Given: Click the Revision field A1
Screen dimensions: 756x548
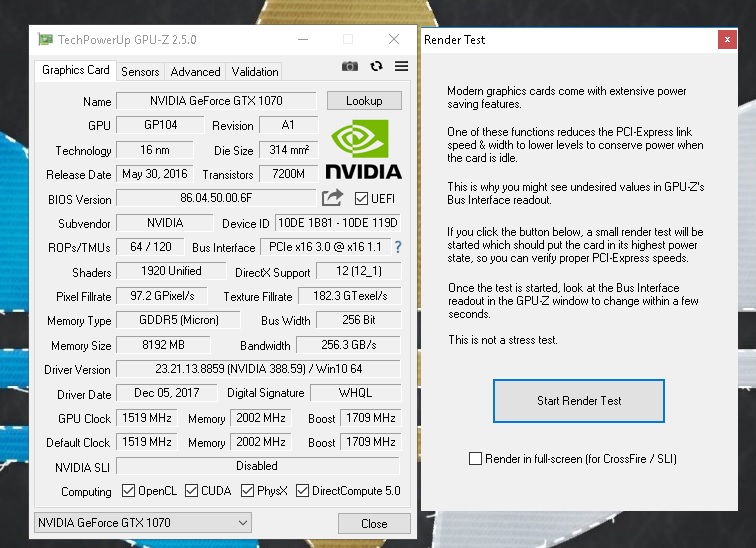Looking at the screenshot, I should click(x=288, y=125).
